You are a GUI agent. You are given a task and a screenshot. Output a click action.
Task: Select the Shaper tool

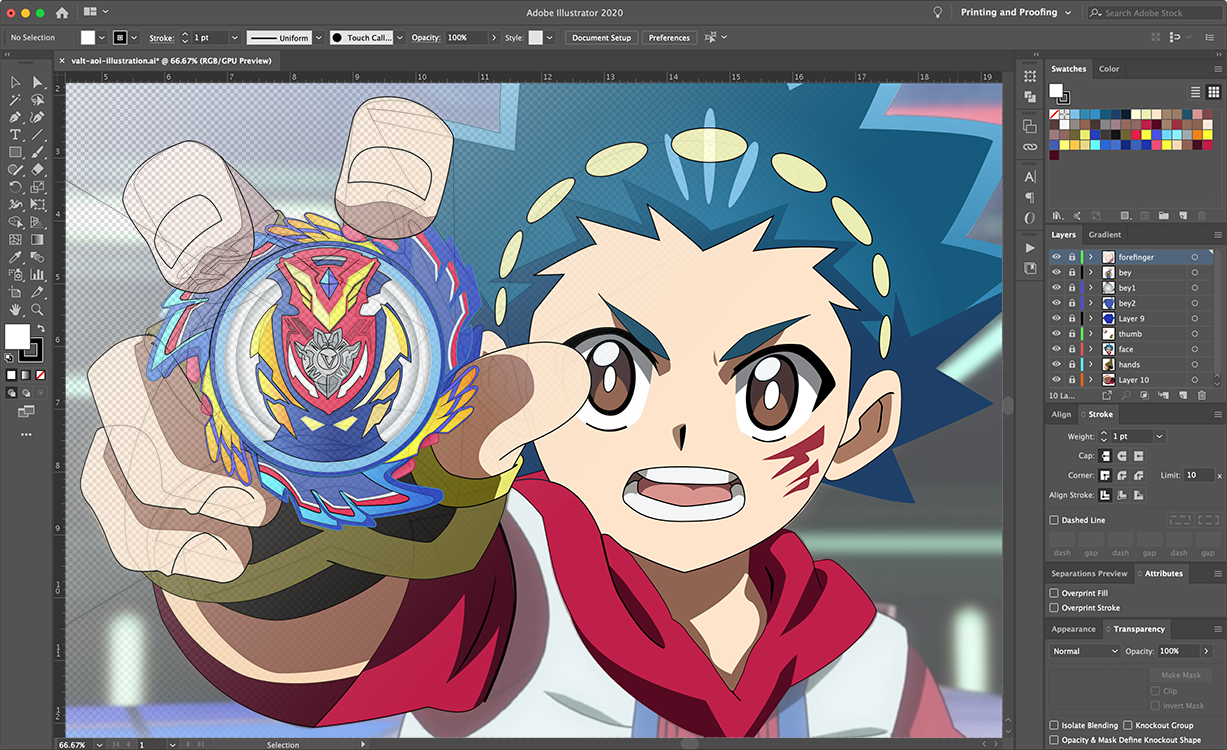pos(15,170)
